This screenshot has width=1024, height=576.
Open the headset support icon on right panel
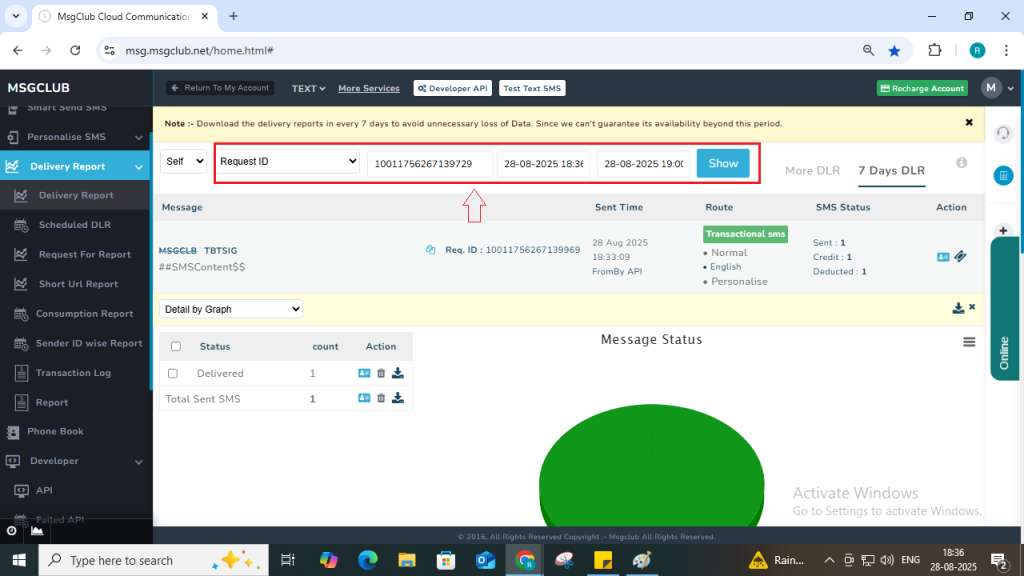click(x=1003, y=133)
